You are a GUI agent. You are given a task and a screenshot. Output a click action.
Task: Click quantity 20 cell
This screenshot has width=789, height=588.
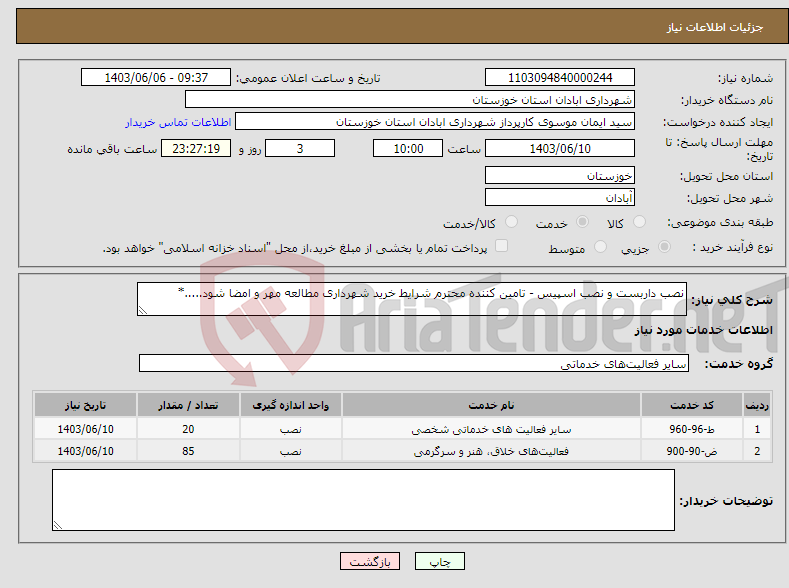coord(188,429)
